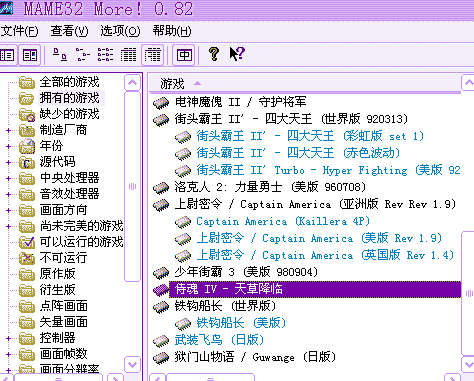The width and height of the screenshot is (474, 381).
Task: Switch to list view icon
Action: [105, 55]
